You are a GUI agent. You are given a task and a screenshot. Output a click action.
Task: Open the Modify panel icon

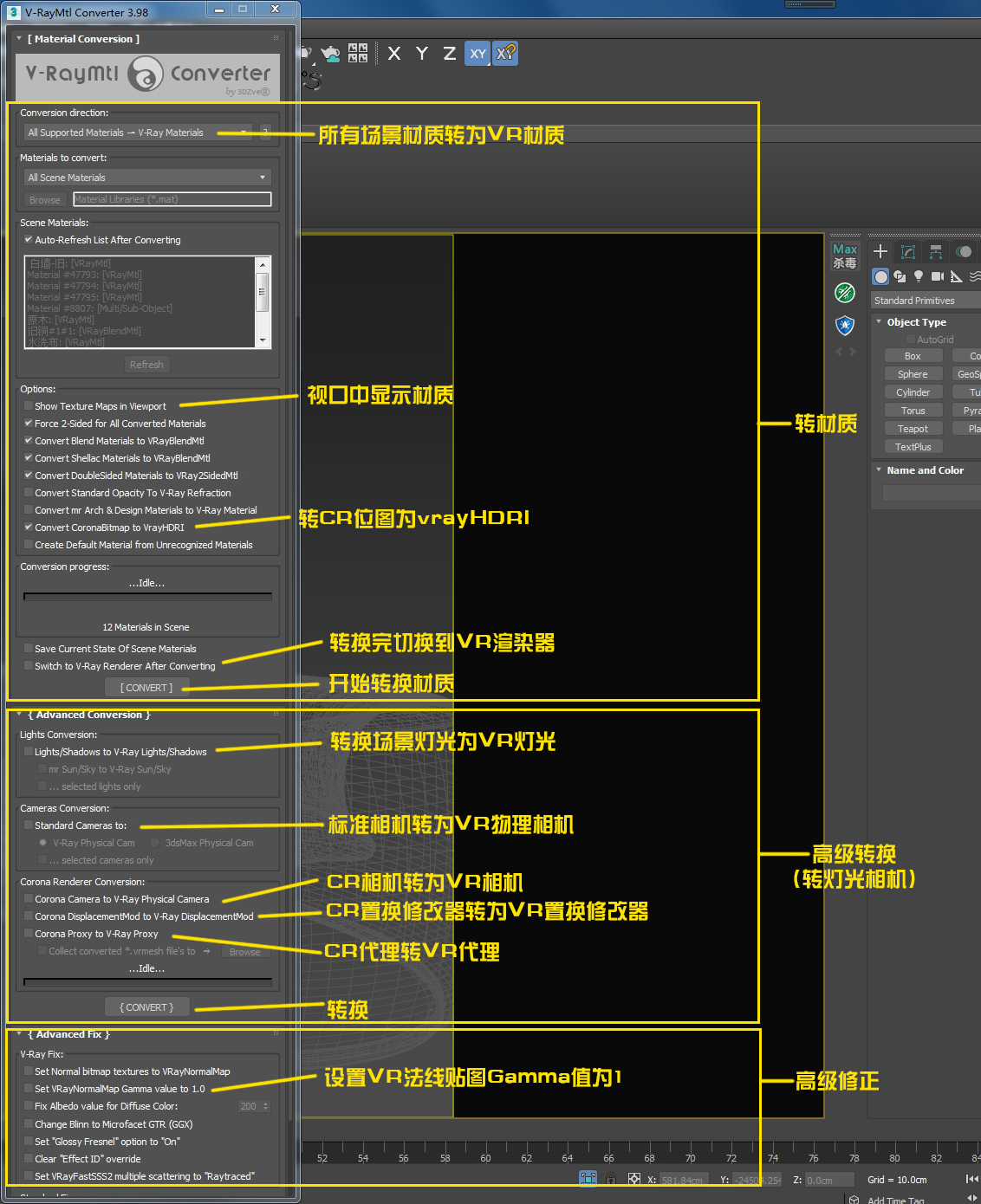click(x=908, y=251)
